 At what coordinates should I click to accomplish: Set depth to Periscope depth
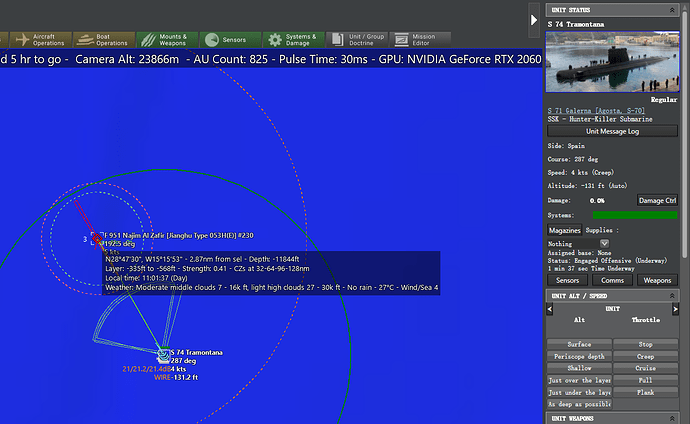[579, 356]
